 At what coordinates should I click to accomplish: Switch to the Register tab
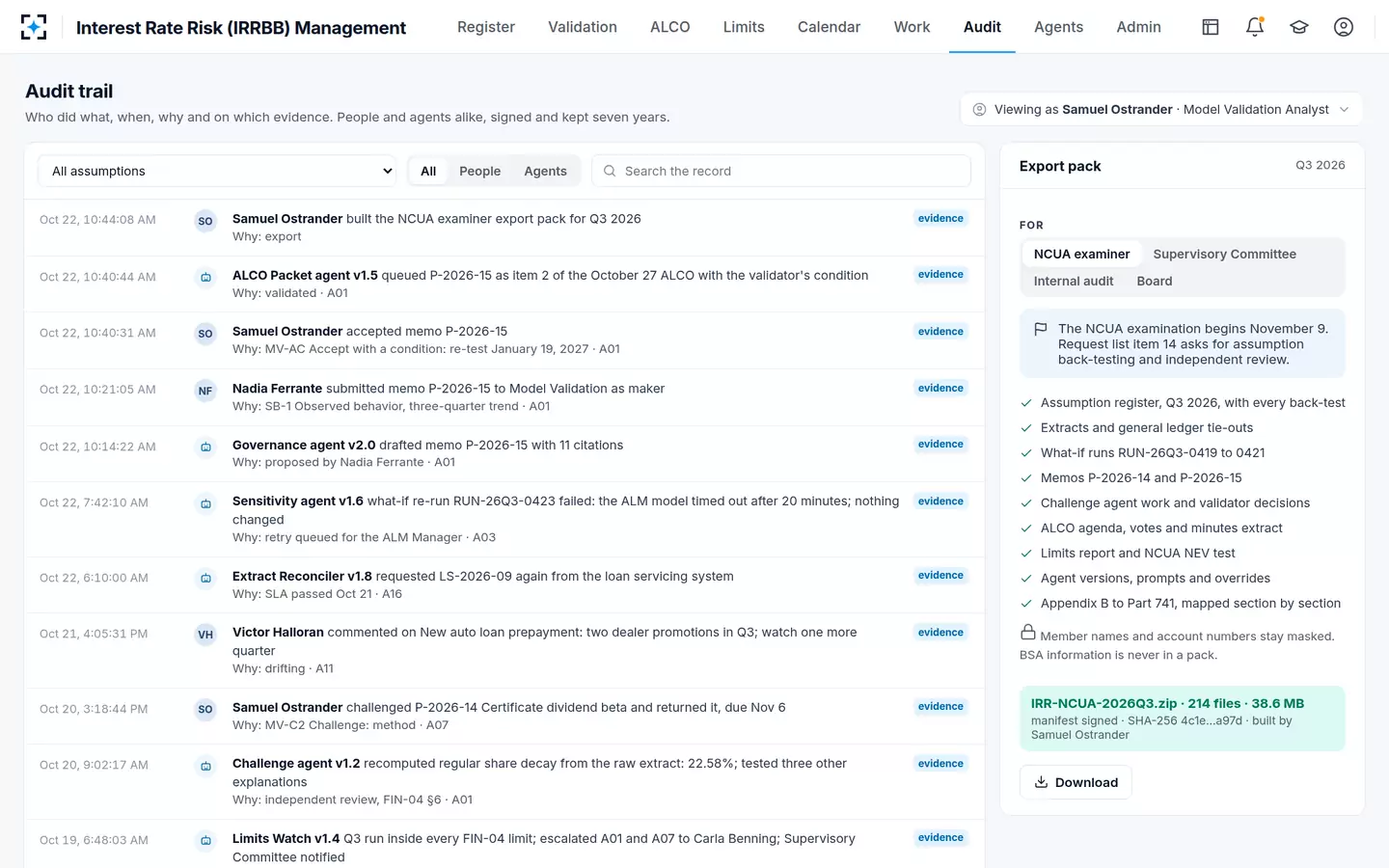pos(486,27)
